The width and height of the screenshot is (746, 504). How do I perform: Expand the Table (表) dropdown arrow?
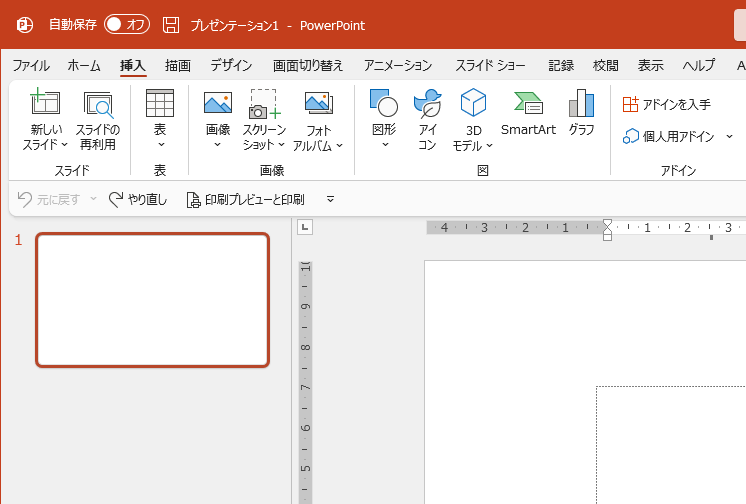(x=161, y=144)
